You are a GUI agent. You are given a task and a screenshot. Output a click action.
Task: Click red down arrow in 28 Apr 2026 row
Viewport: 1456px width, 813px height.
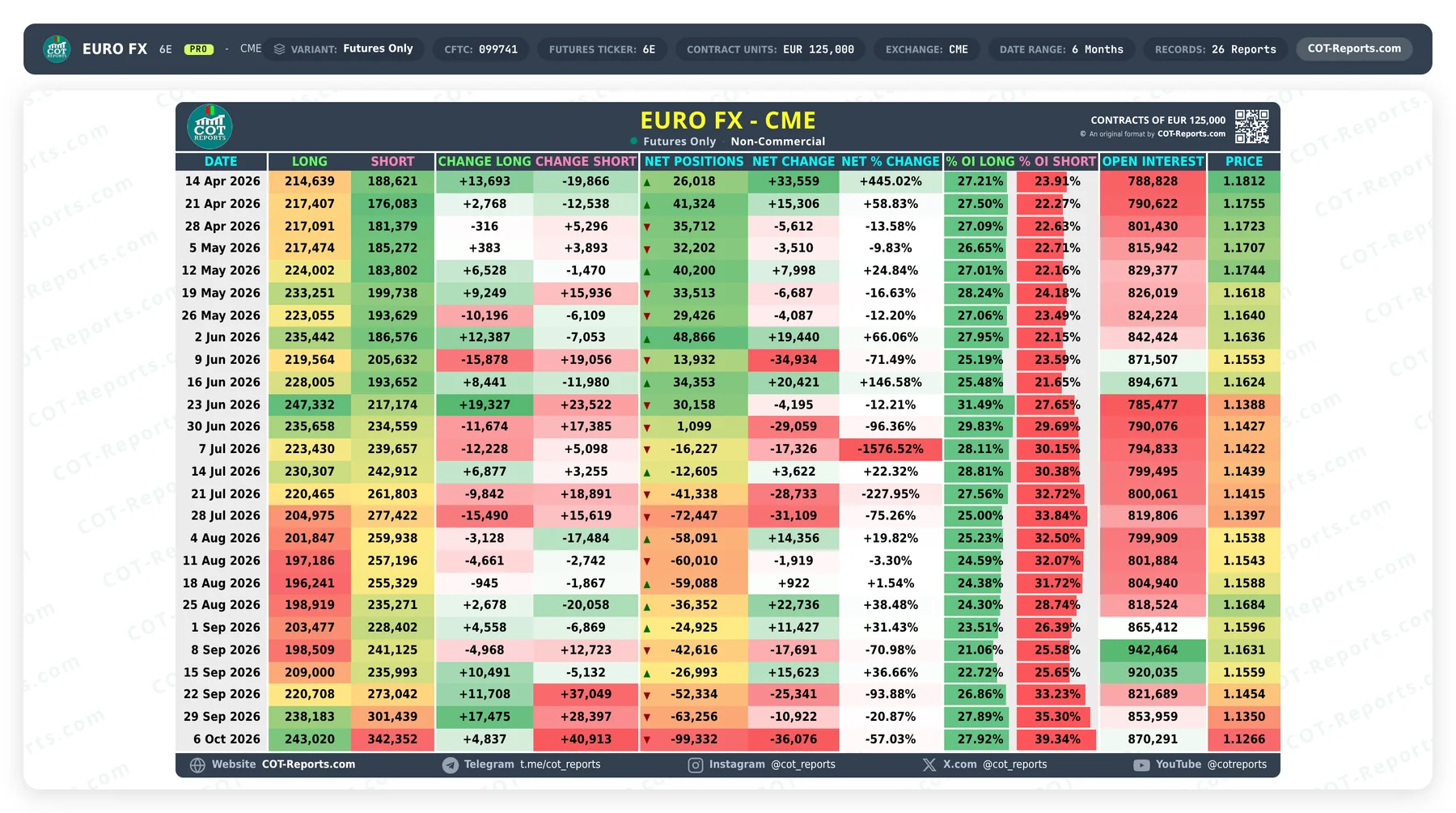pos(647,227)
